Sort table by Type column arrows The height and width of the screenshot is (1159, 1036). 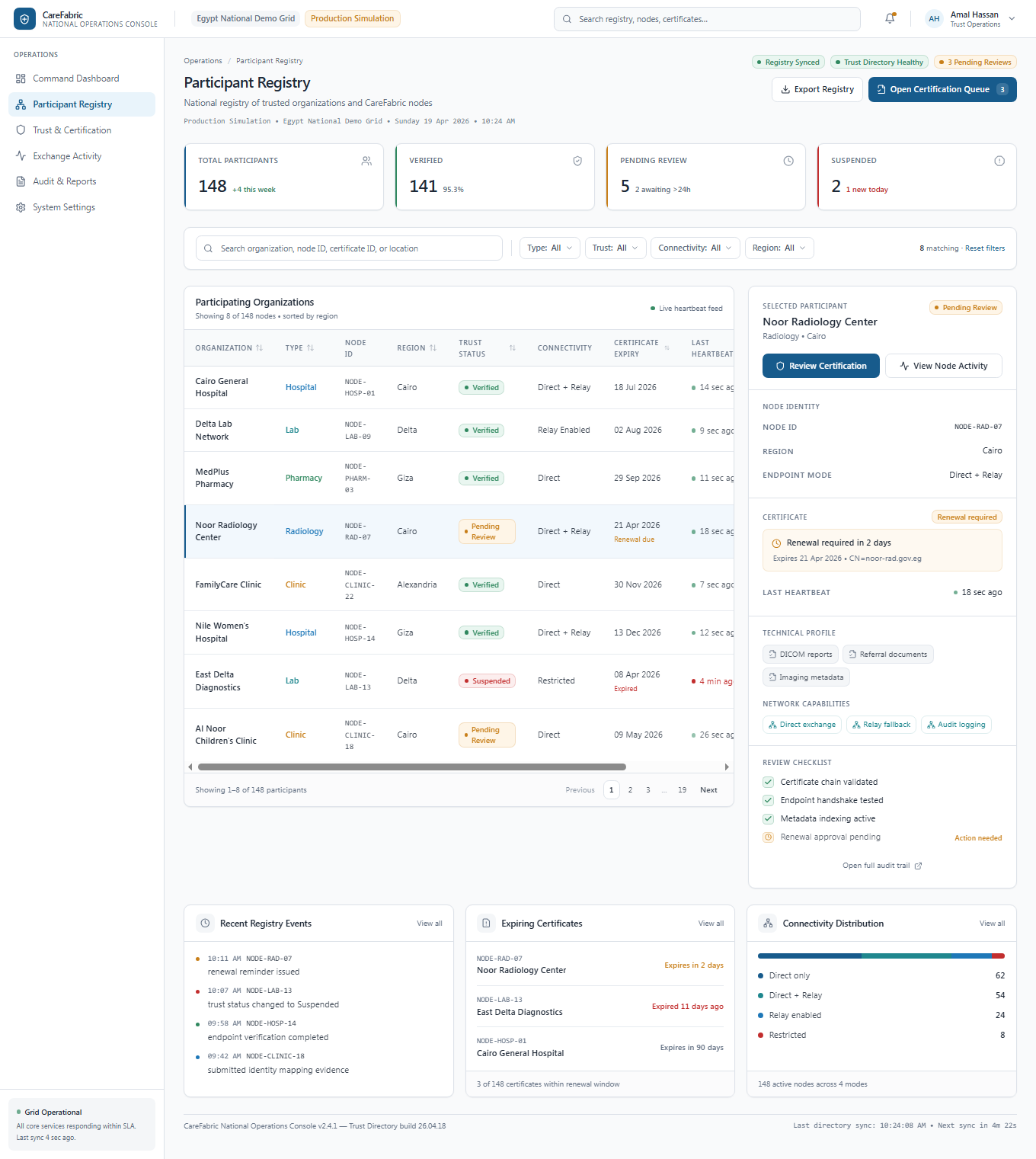click(x=310, y=347)
